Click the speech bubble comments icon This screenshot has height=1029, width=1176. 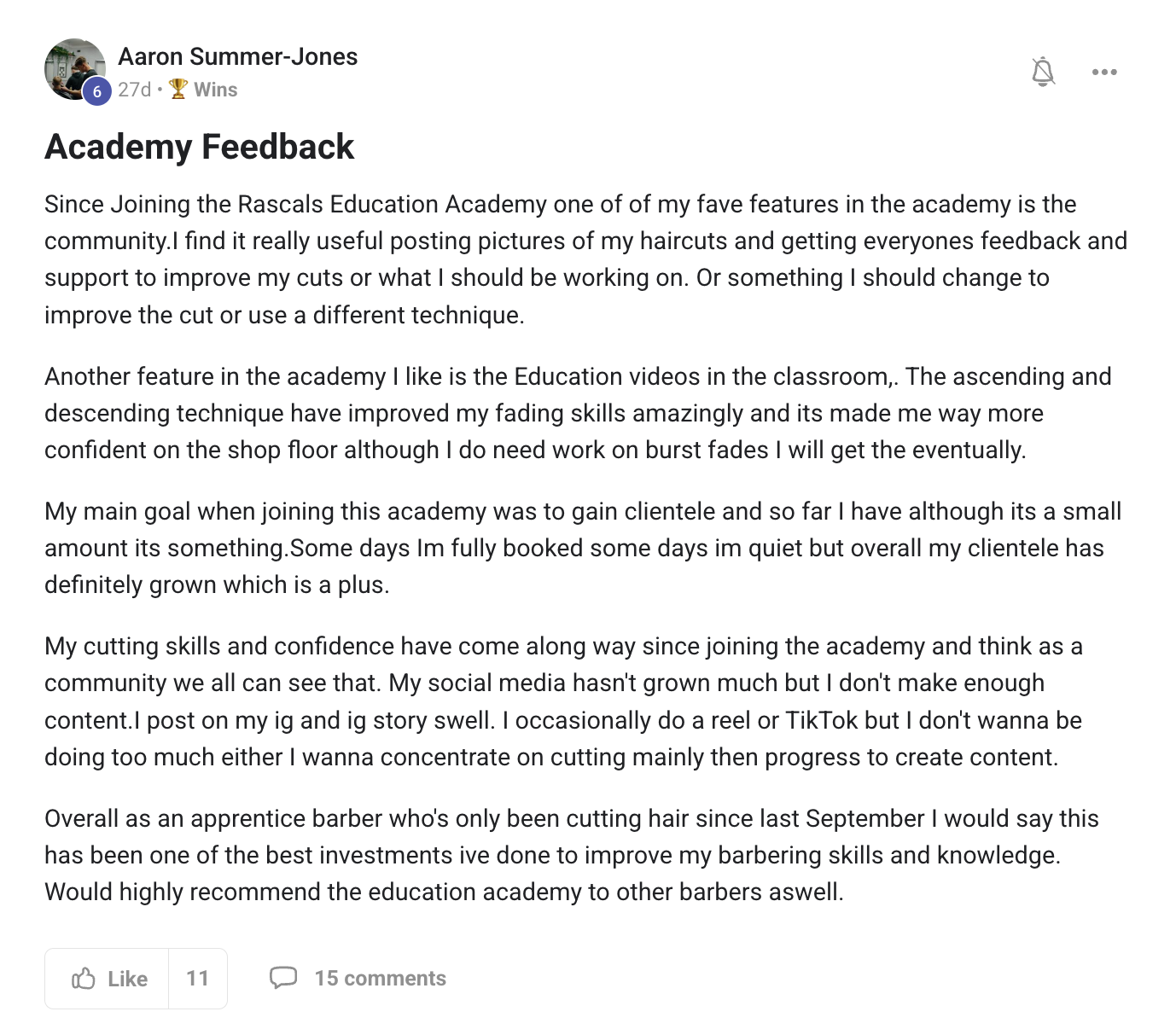(283, 978)
